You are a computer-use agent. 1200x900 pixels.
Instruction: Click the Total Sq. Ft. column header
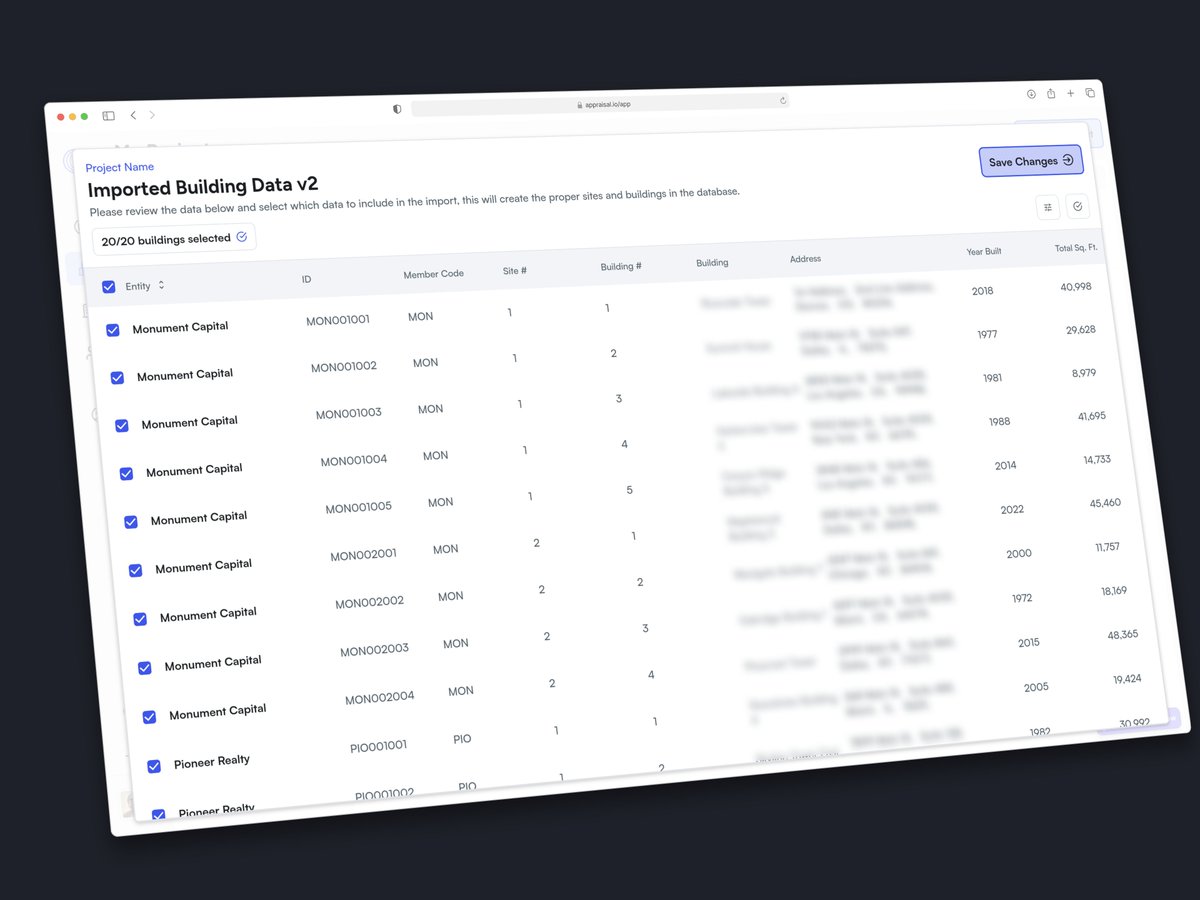coord(1075,247)
